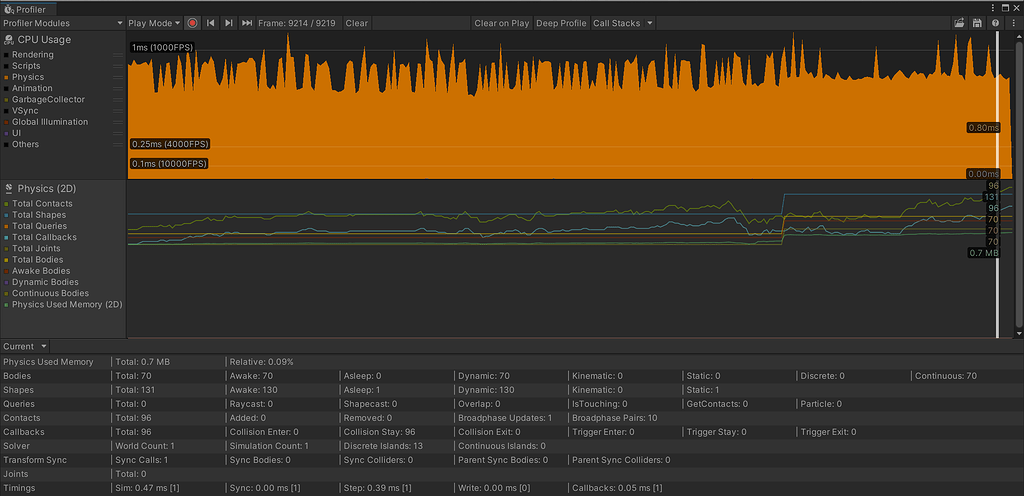Image resolution: width=1024 pixels, height=496 pixels.
Task: Step to next frame
Action: coord(229,23)
